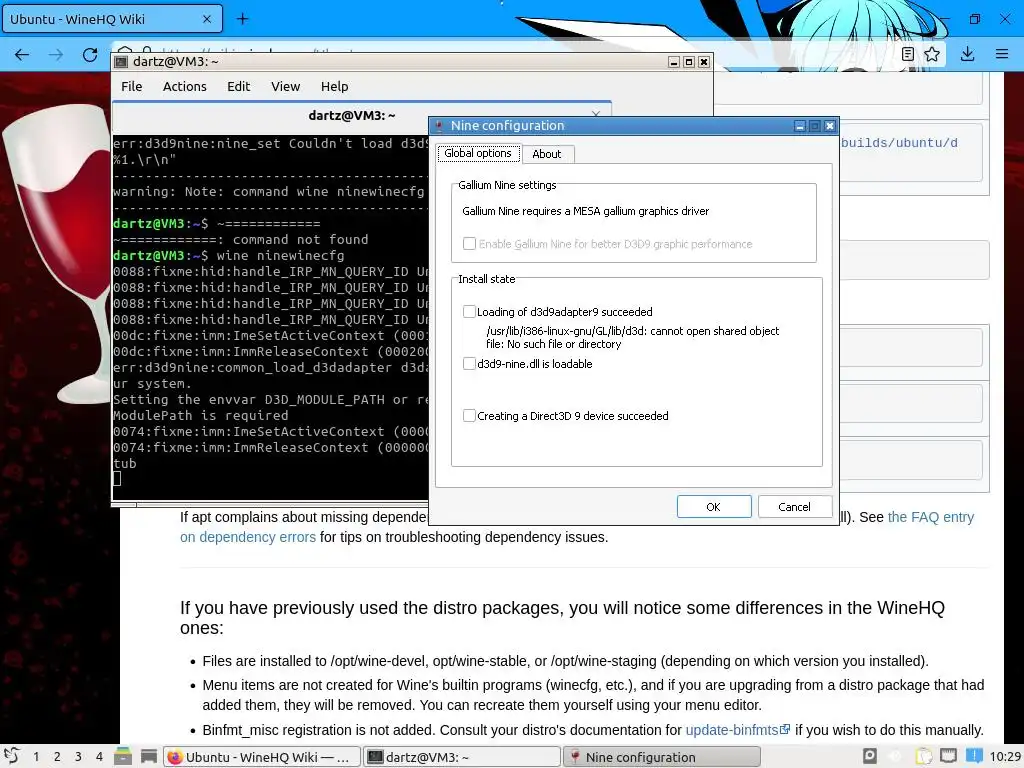
Task: Toggle Loading of d3d9adapter9 succeeded checkbox
Action: tap(469, 312)
